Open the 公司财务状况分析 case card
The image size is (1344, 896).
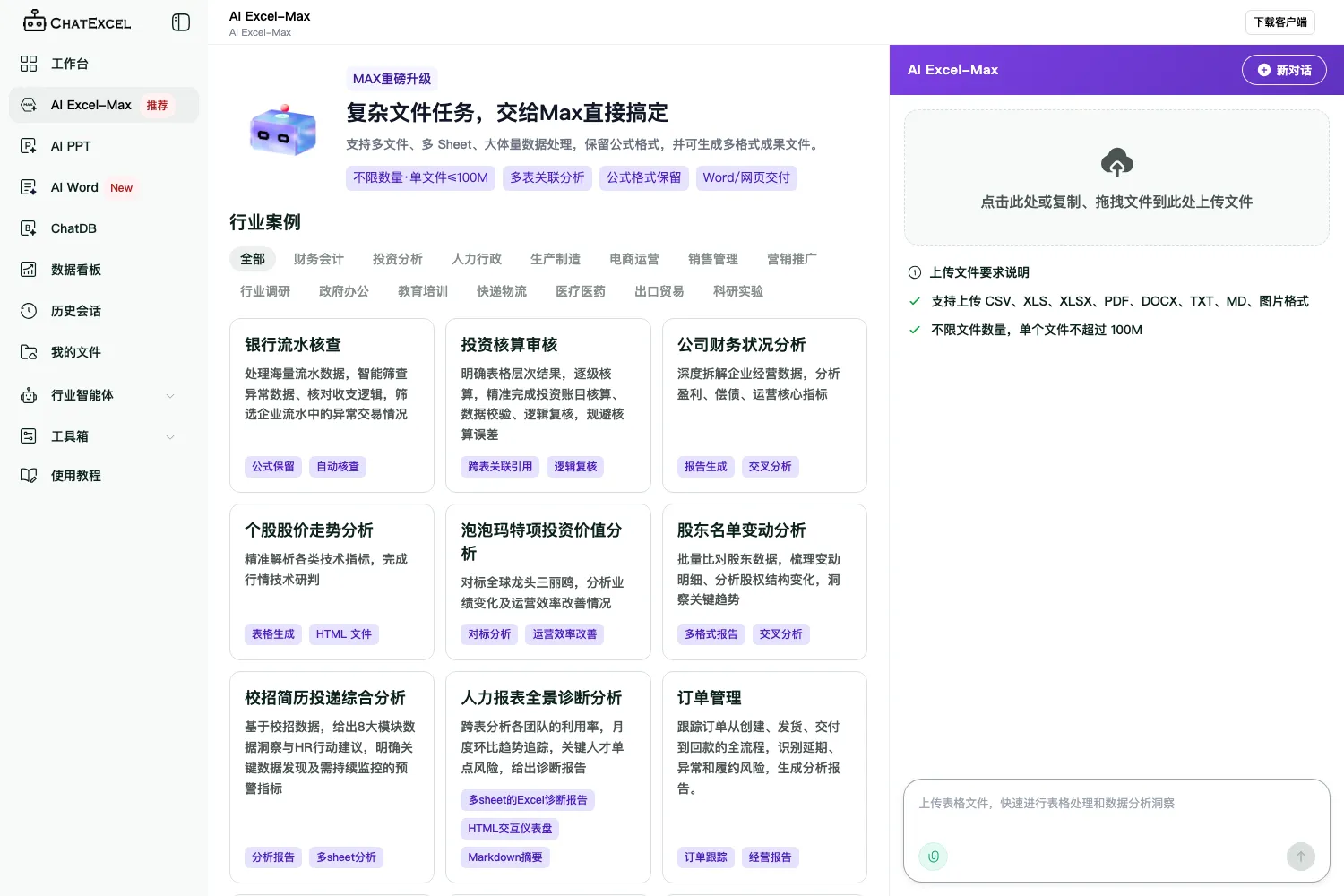click(764, 405)
